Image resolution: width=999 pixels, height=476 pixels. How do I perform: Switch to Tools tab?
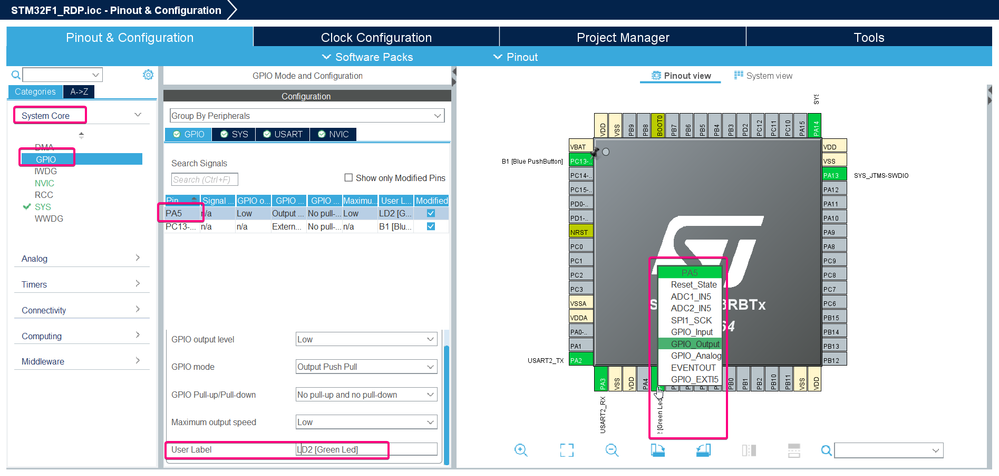869,38
